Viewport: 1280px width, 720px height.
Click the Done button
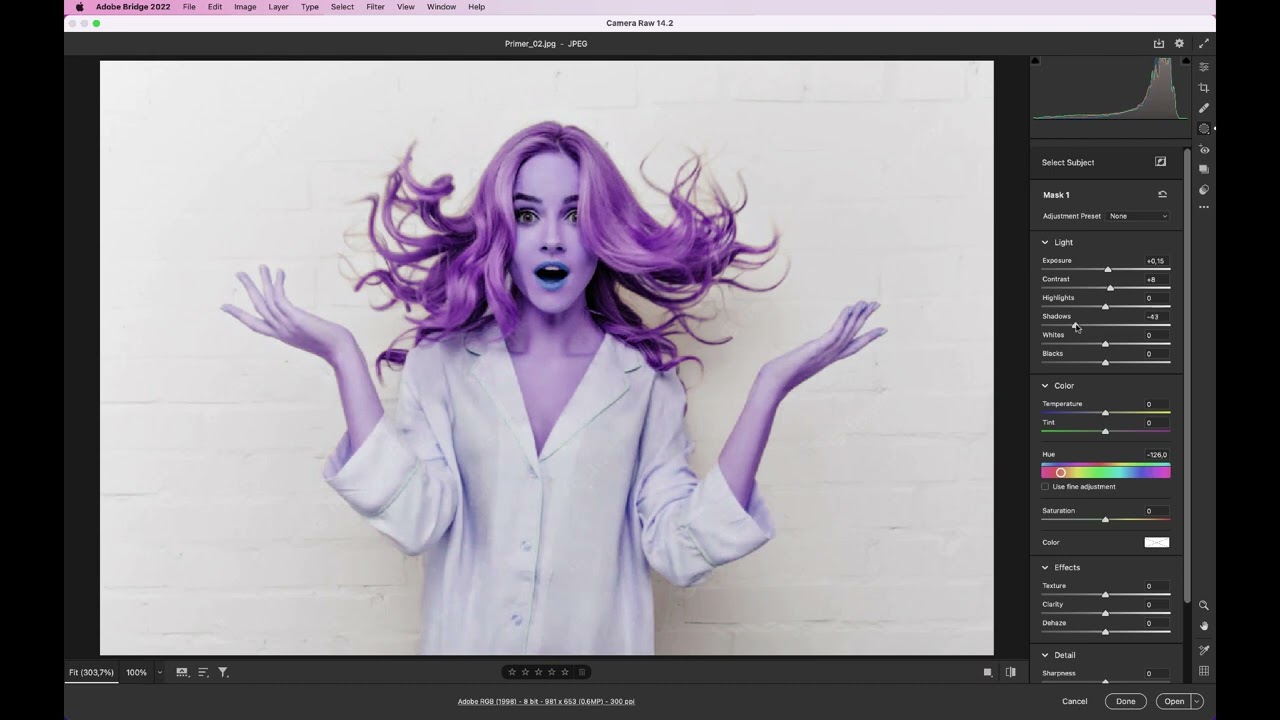tap(1125, 701)
